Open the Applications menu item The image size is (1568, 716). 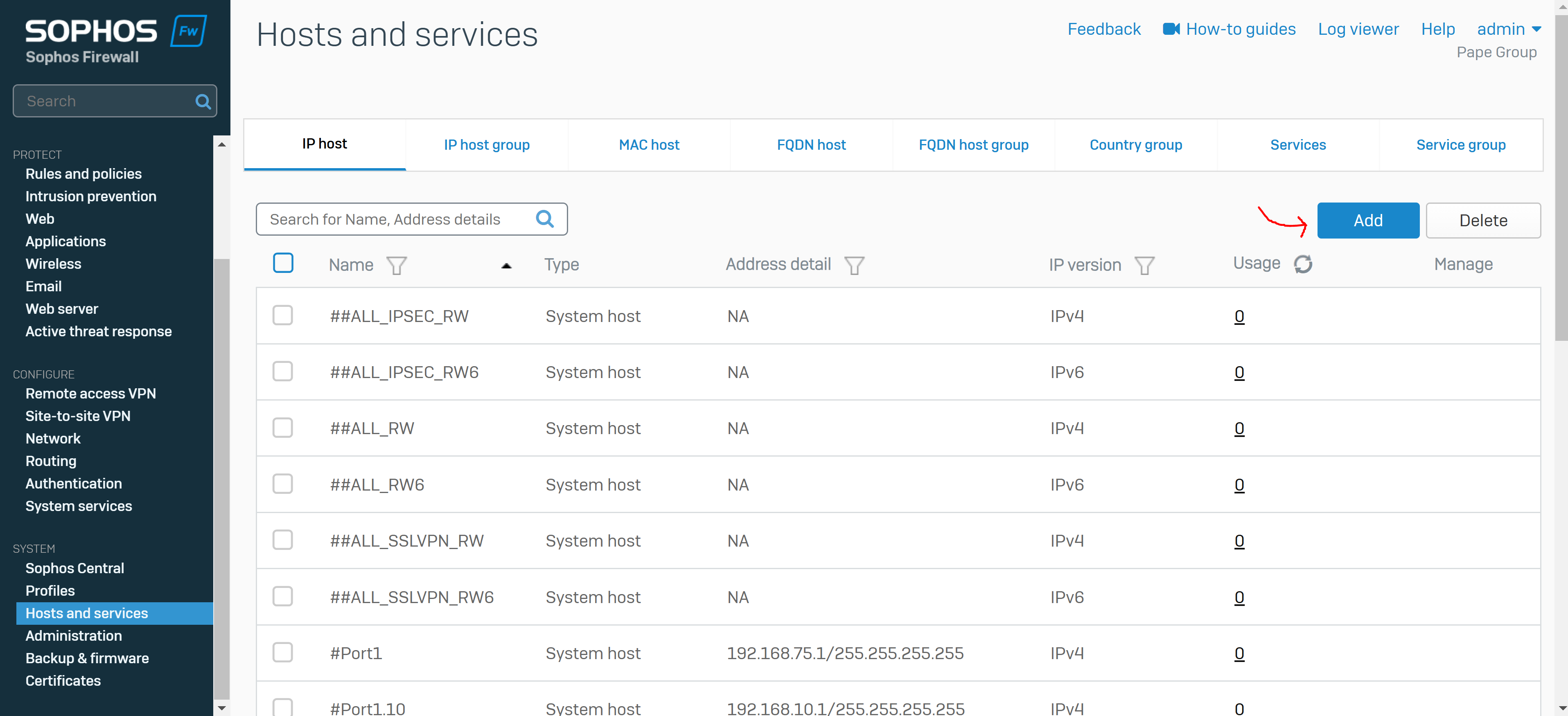pyautogui.click(x=66, y=241)
